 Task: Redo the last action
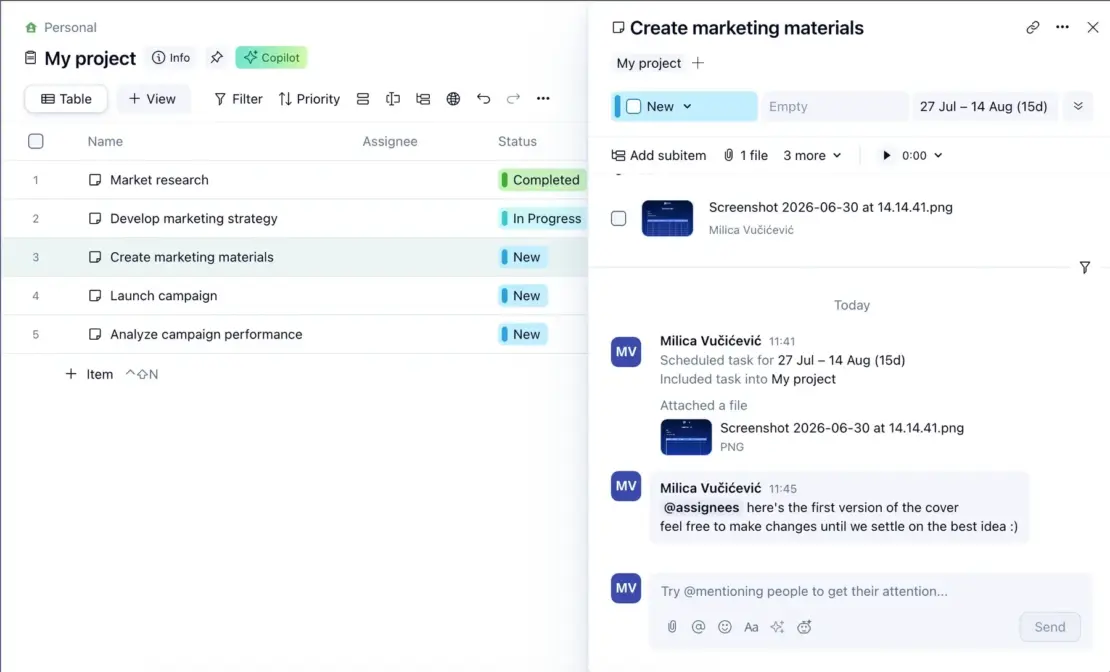click(x=513, y=99)
